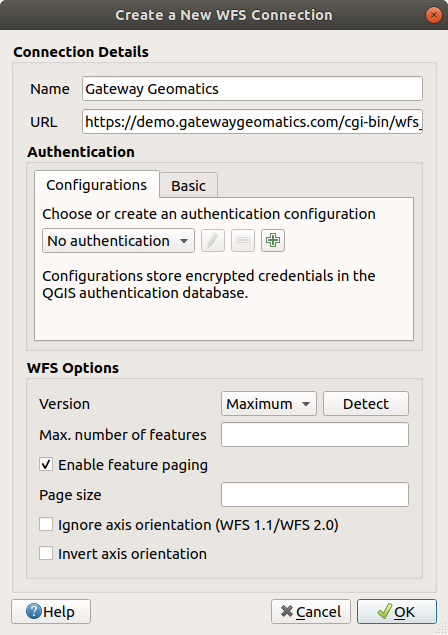Click the remove authentication configuration minus icon
Image resolution: width=448 pixels, height=635 pixels.
pos(243,241)
